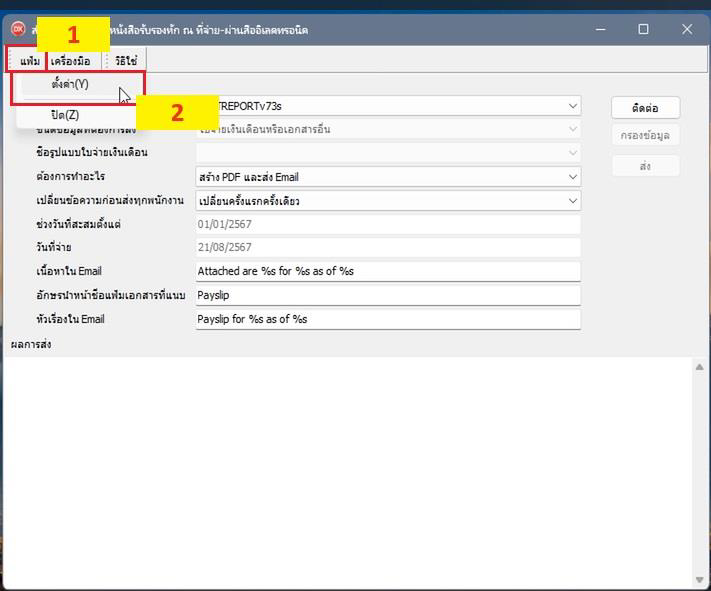This screenshot has width=711, height=591.
Task: Click the app icon in title bar
Action: click(17, 29)
